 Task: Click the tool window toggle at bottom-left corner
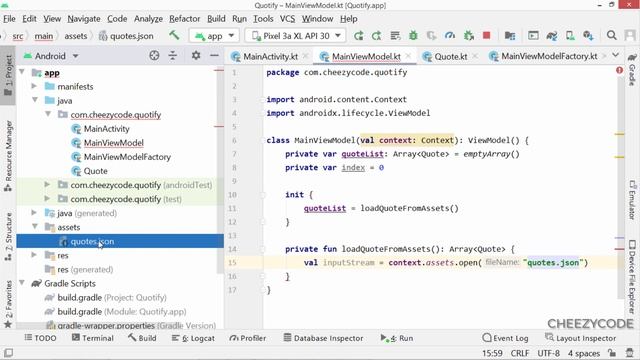pos(8,353)
